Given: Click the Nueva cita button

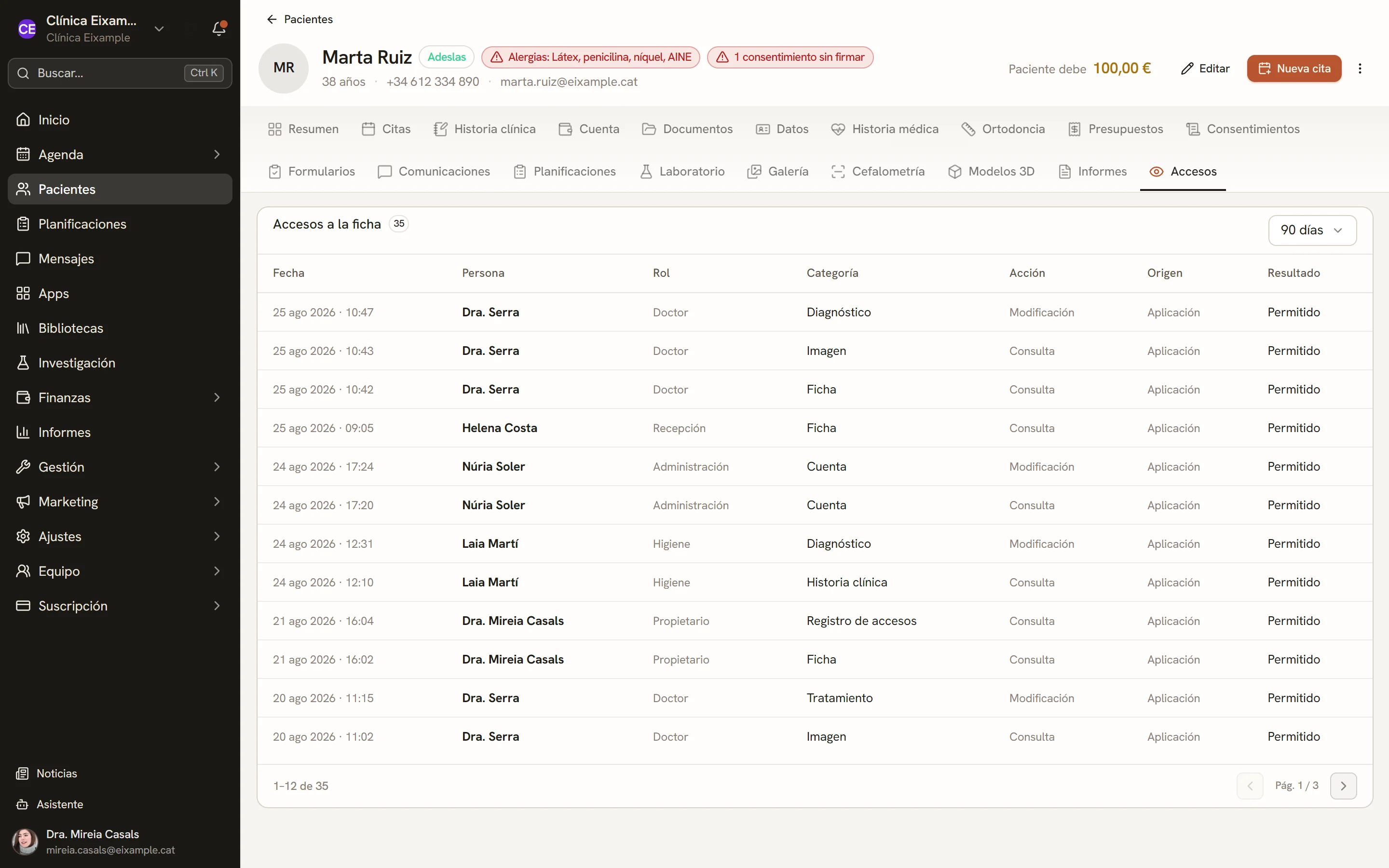Looking at the screenshot, I should tap(1294, 68).
